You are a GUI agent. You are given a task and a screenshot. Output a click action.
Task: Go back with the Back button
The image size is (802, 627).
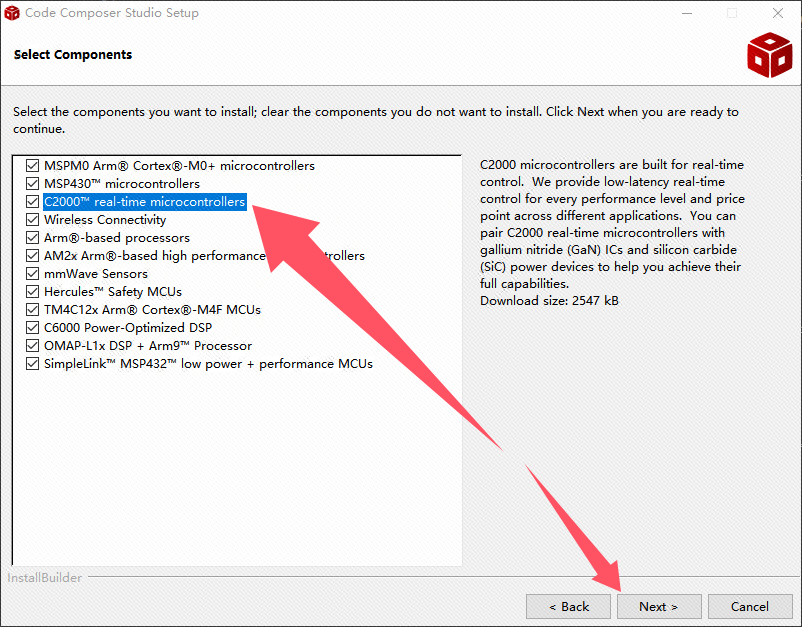coord(568,607)
